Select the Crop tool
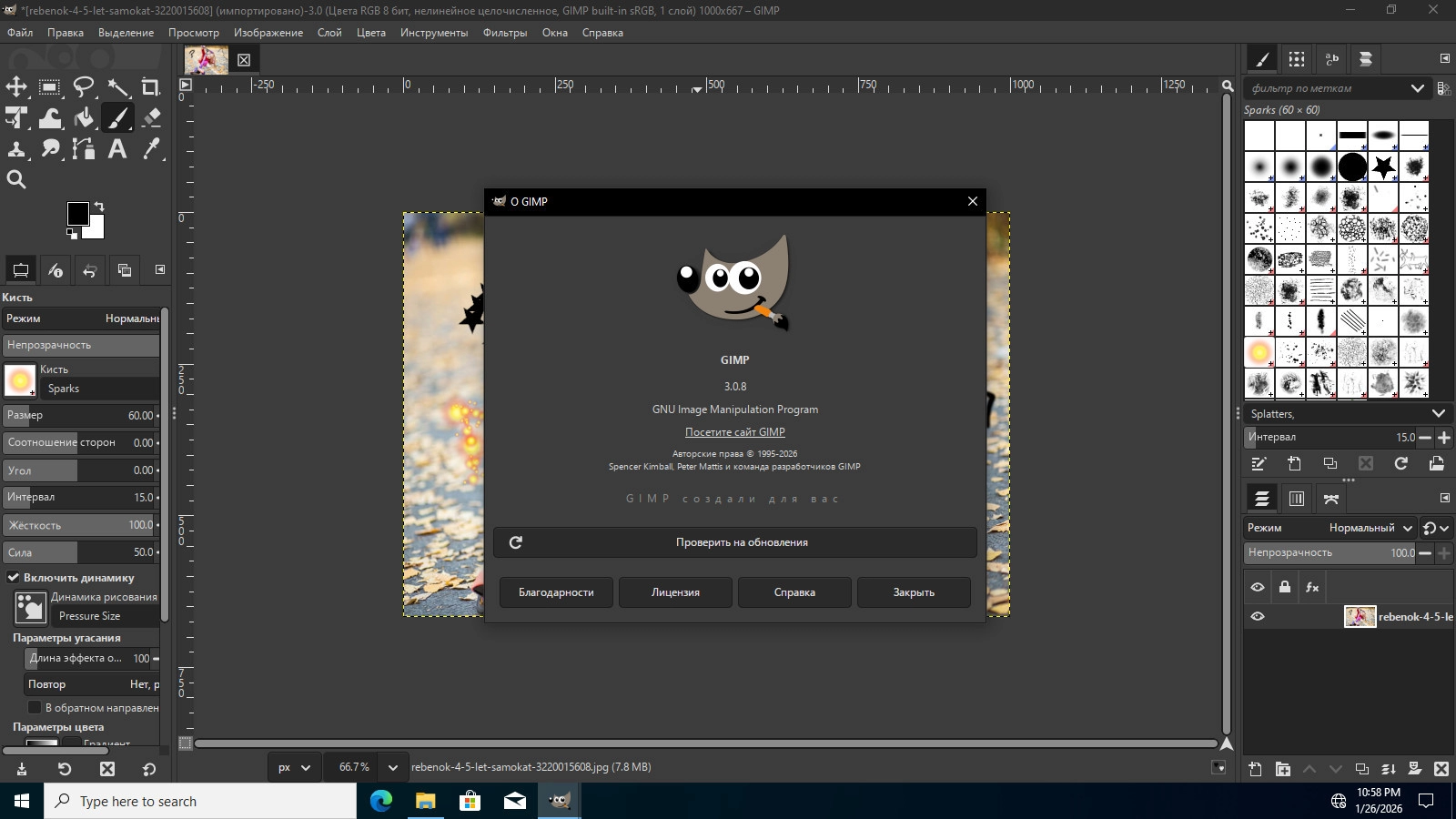 pyautogui.click(x=150, y=87)
